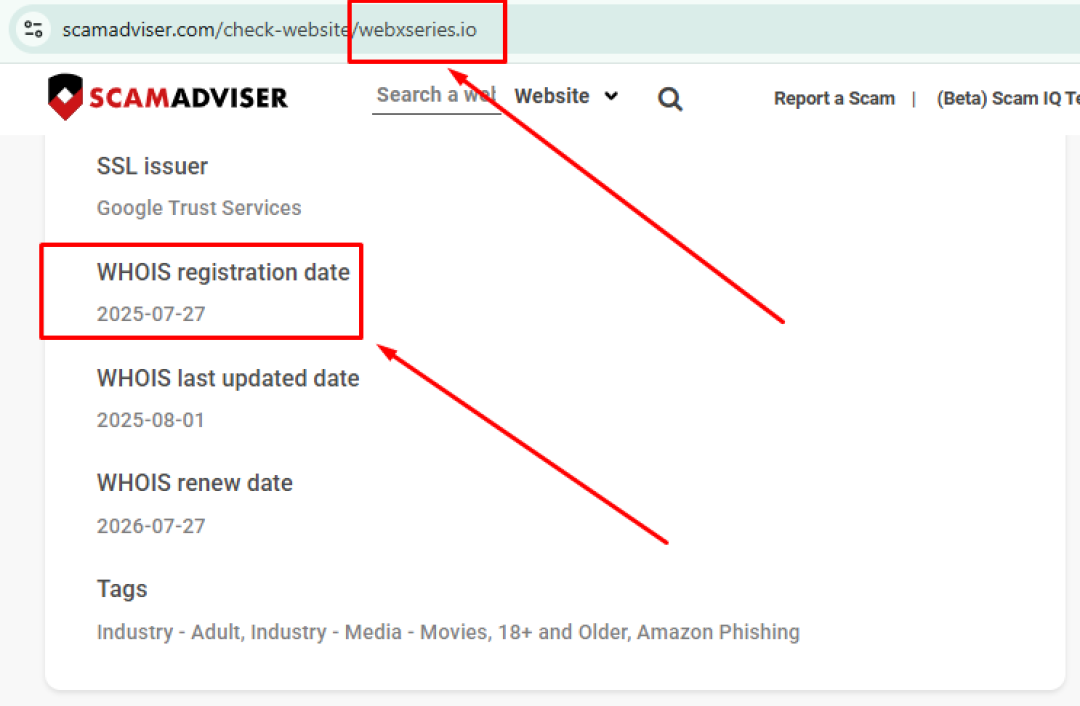Click the Search a website input field
This screenshot has width=1080, height=706.
point(436,95)
